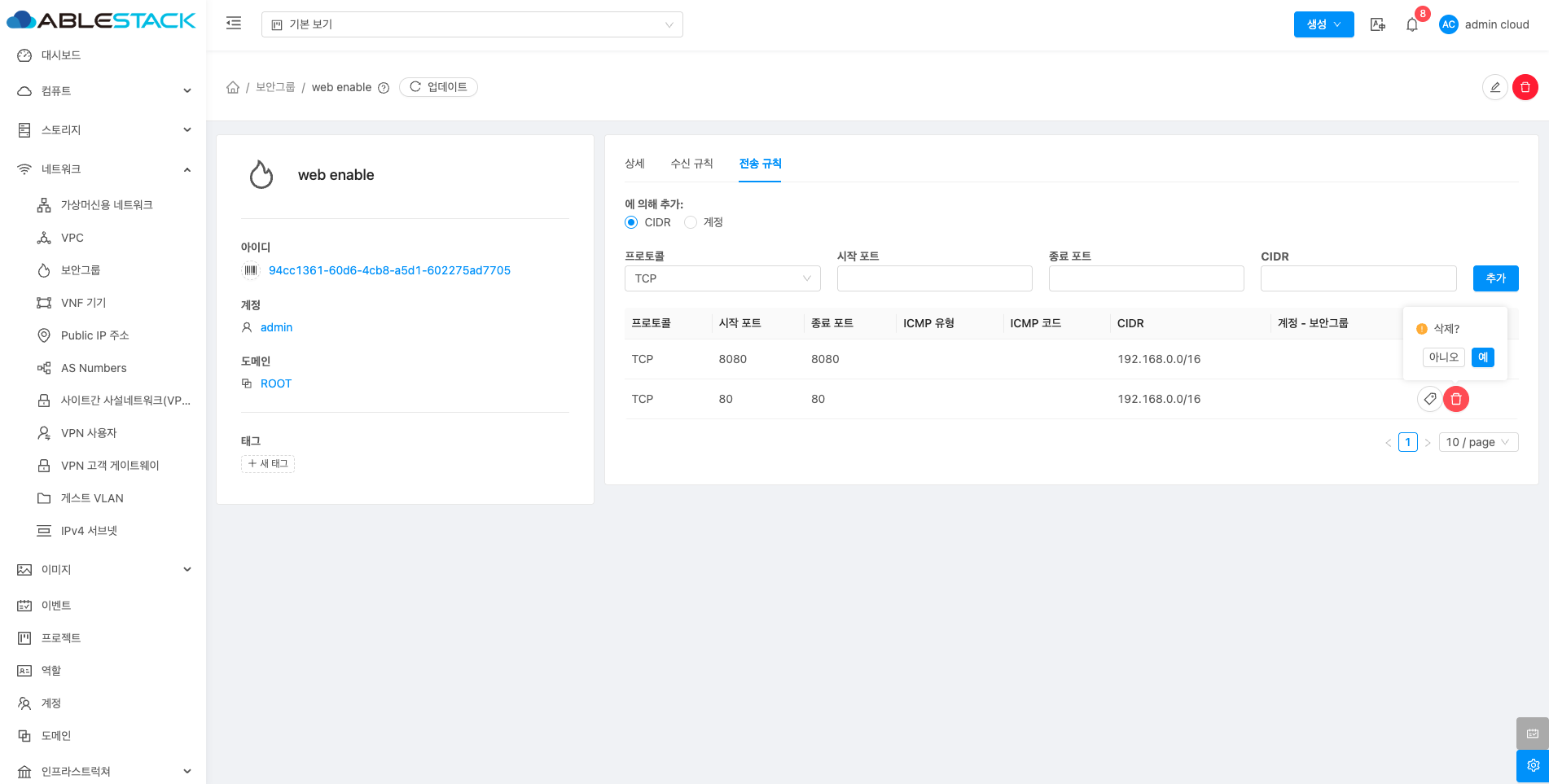
Task: Collapse the sidebar menu icon
Action: pyautogui.click(x=234, y=24)
